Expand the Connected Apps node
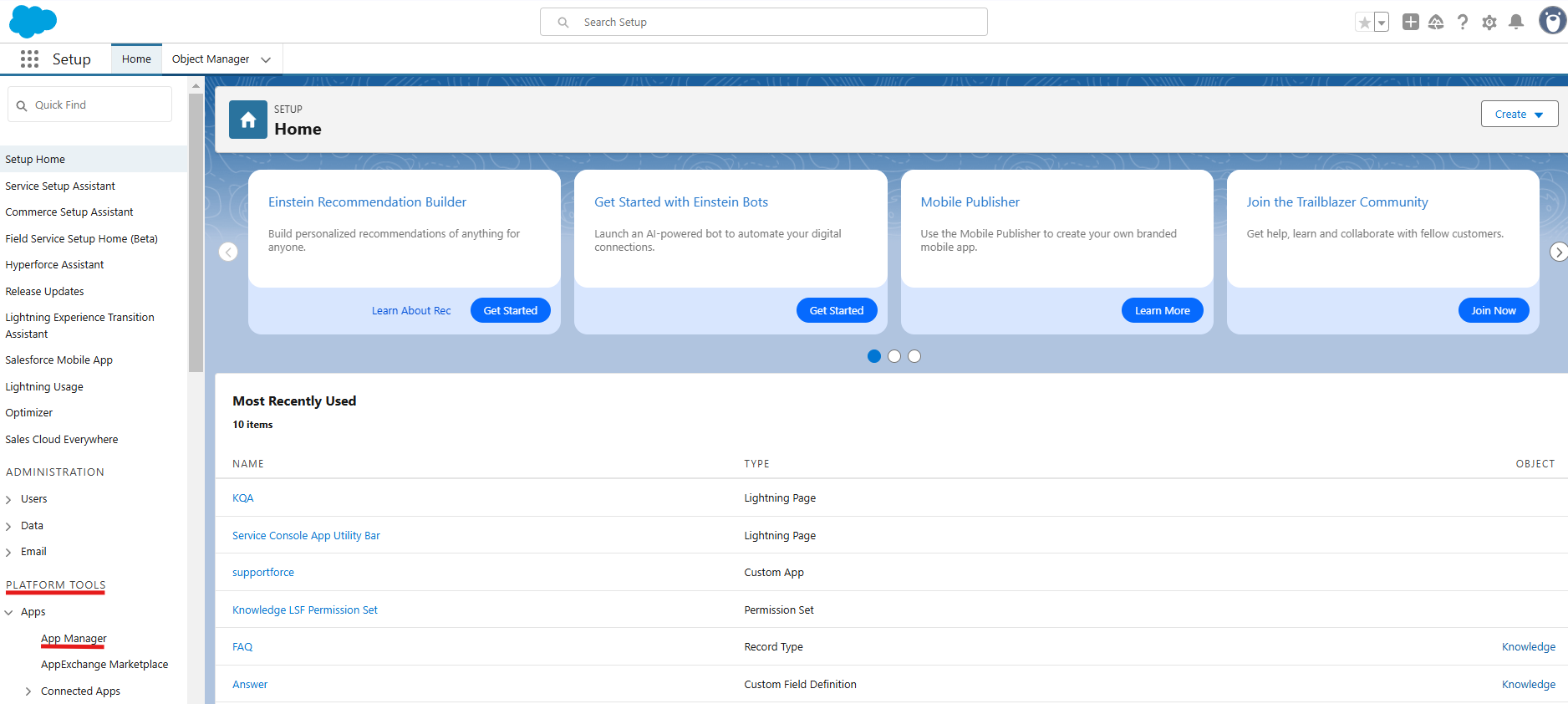Image resolution: width=1568 pixels, height=704 pixels. click(28, 691)
